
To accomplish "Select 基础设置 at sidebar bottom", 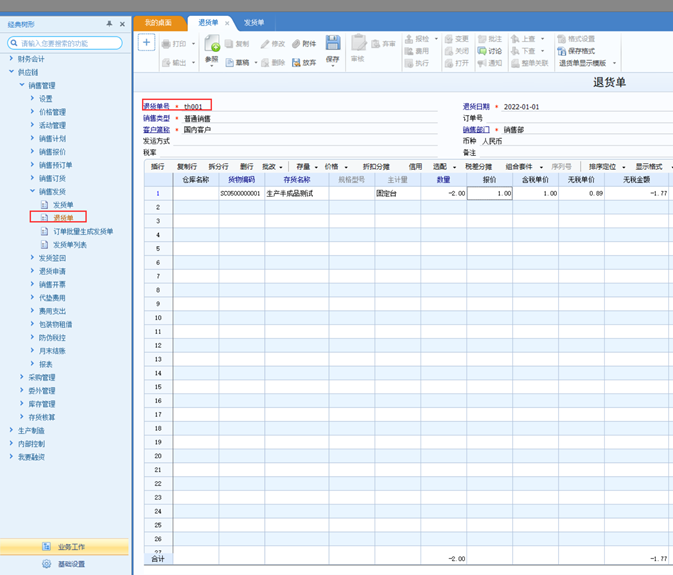I will click(64, 564).
